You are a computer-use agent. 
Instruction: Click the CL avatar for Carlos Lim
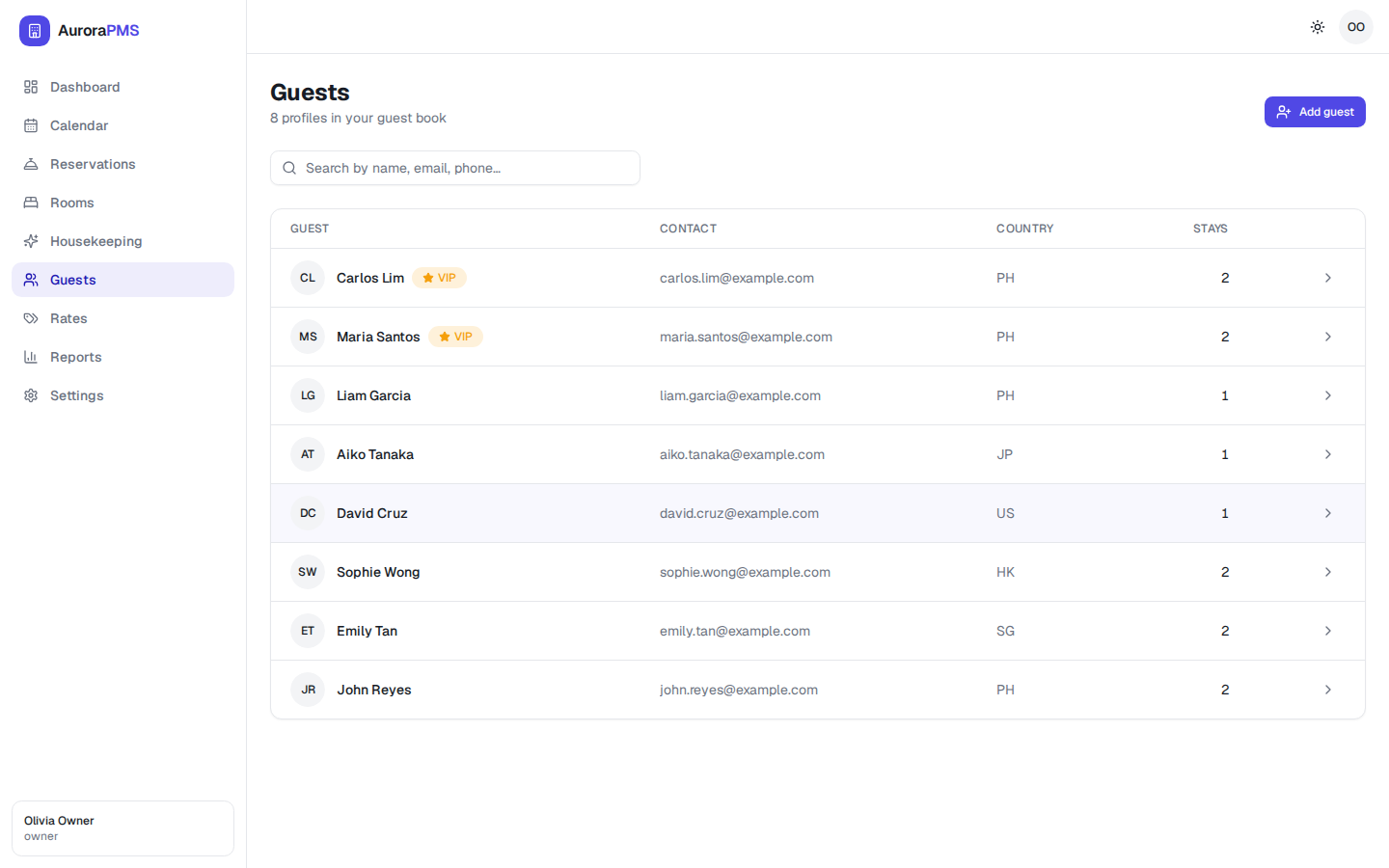point(308,278)
